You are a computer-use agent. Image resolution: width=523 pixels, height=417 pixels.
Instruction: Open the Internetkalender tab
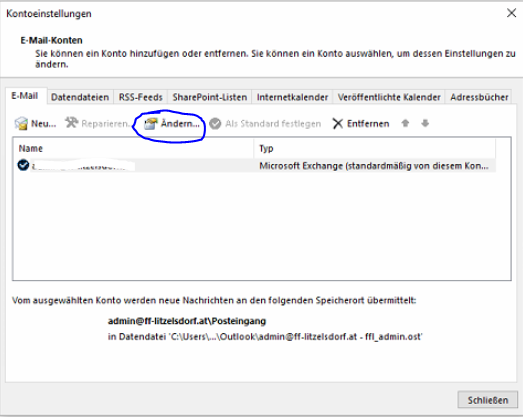[292, 97]
